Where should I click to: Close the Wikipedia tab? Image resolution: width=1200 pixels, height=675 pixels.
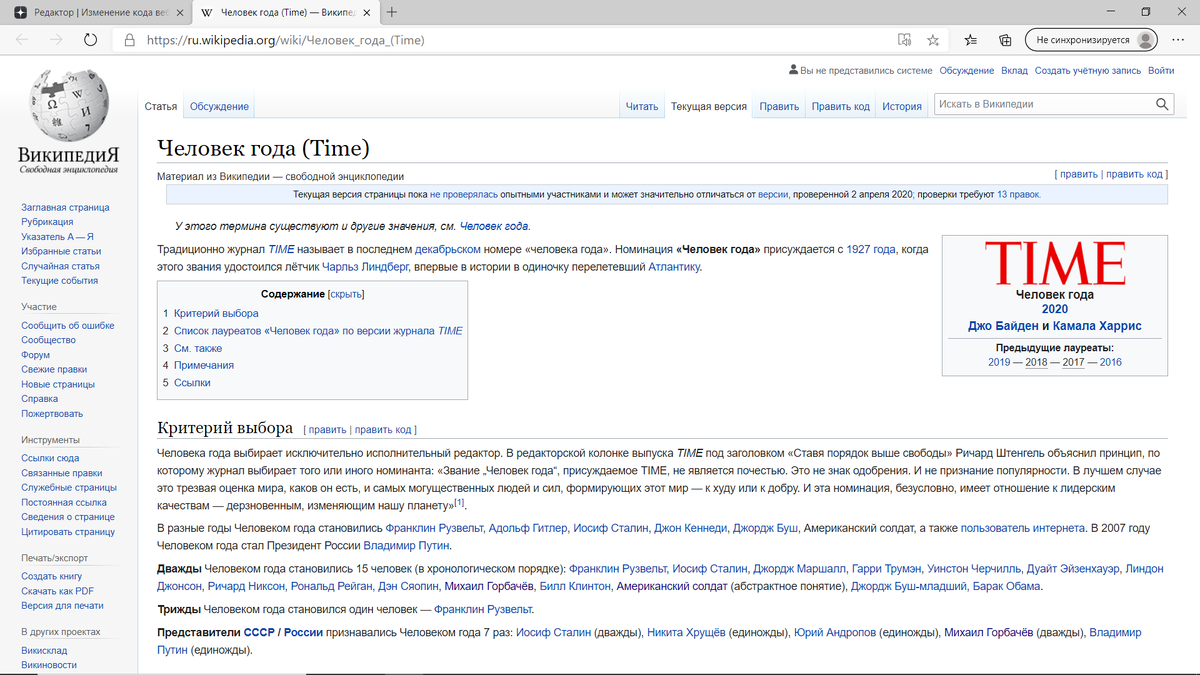pos(365,12)
